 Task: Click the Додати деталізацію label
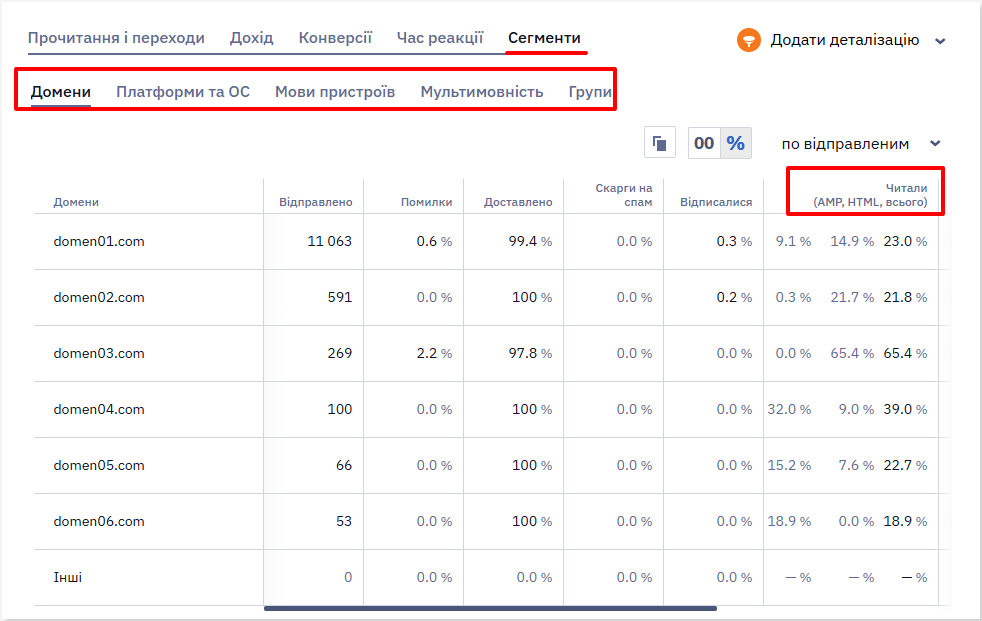coord(845,40)
